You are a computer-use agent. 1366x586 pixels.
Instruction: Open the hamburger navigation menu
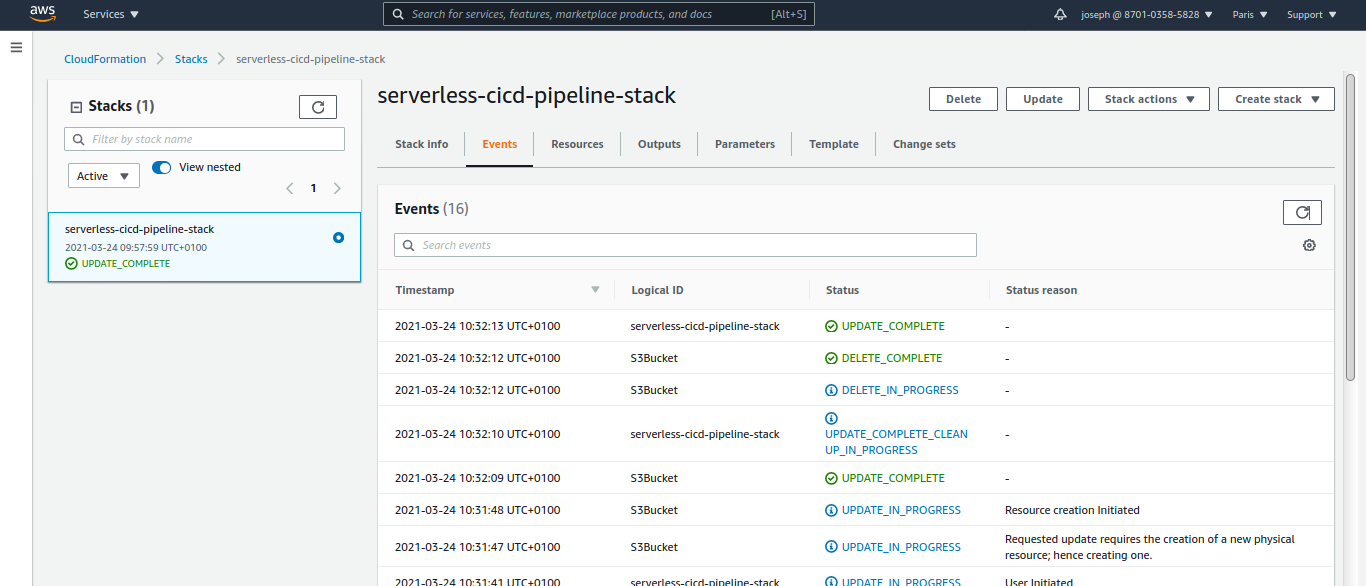(x=16, y=48)
